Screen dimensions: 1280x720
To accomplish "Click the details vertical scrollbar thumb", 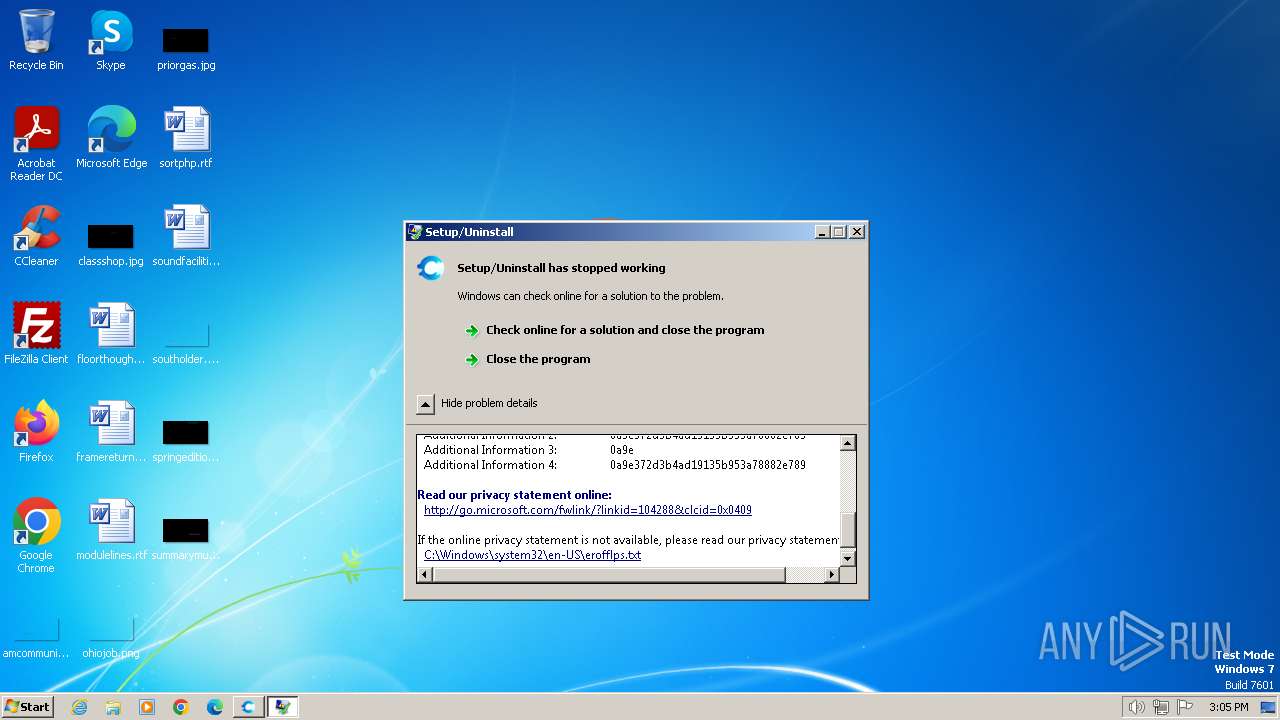I will pyautogui.click(x=848, y=531).
